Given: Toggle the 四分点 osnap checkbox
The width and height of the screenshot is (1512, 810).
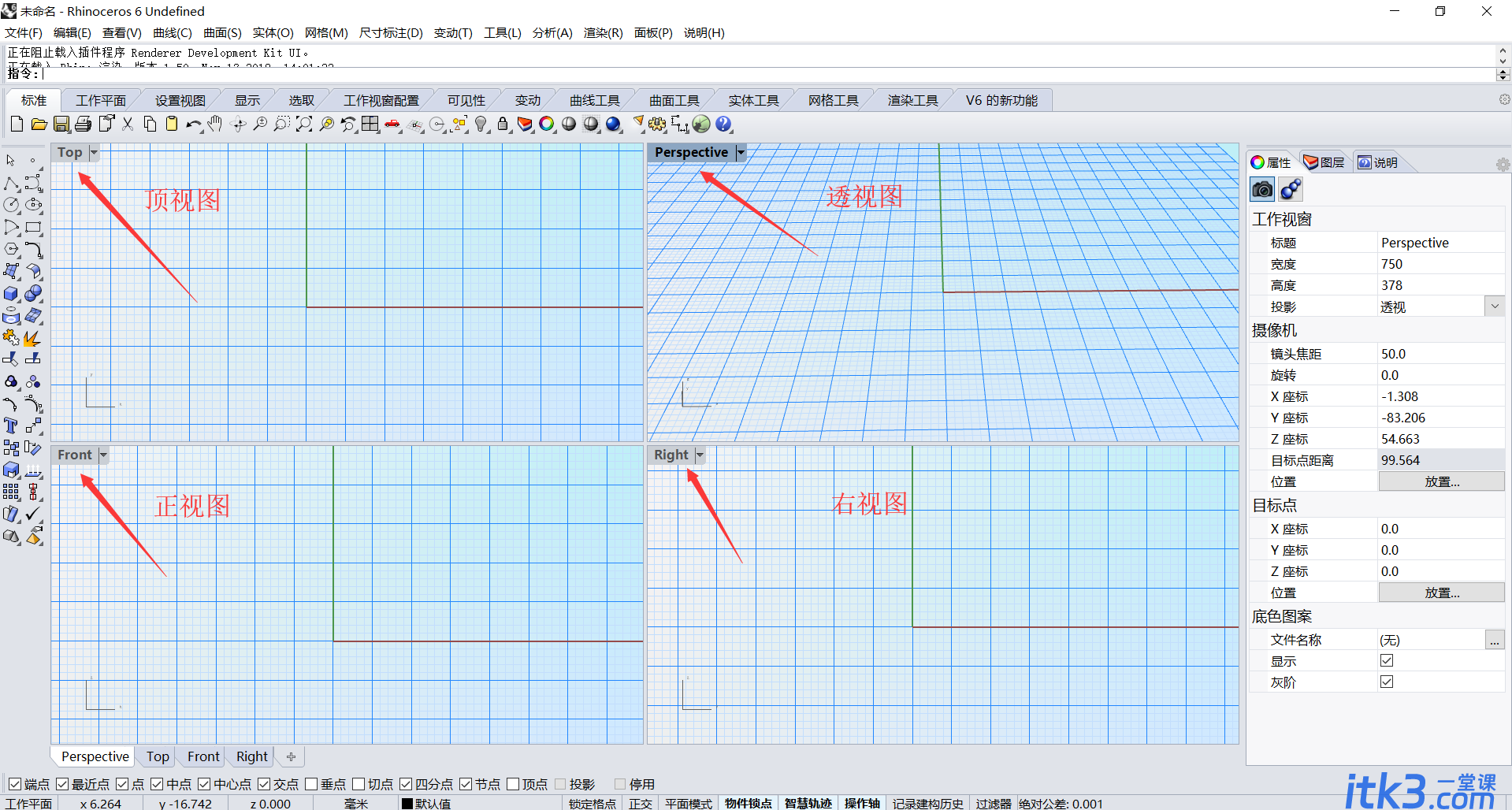Looking at the screenshot, I should tap(406, 784).
